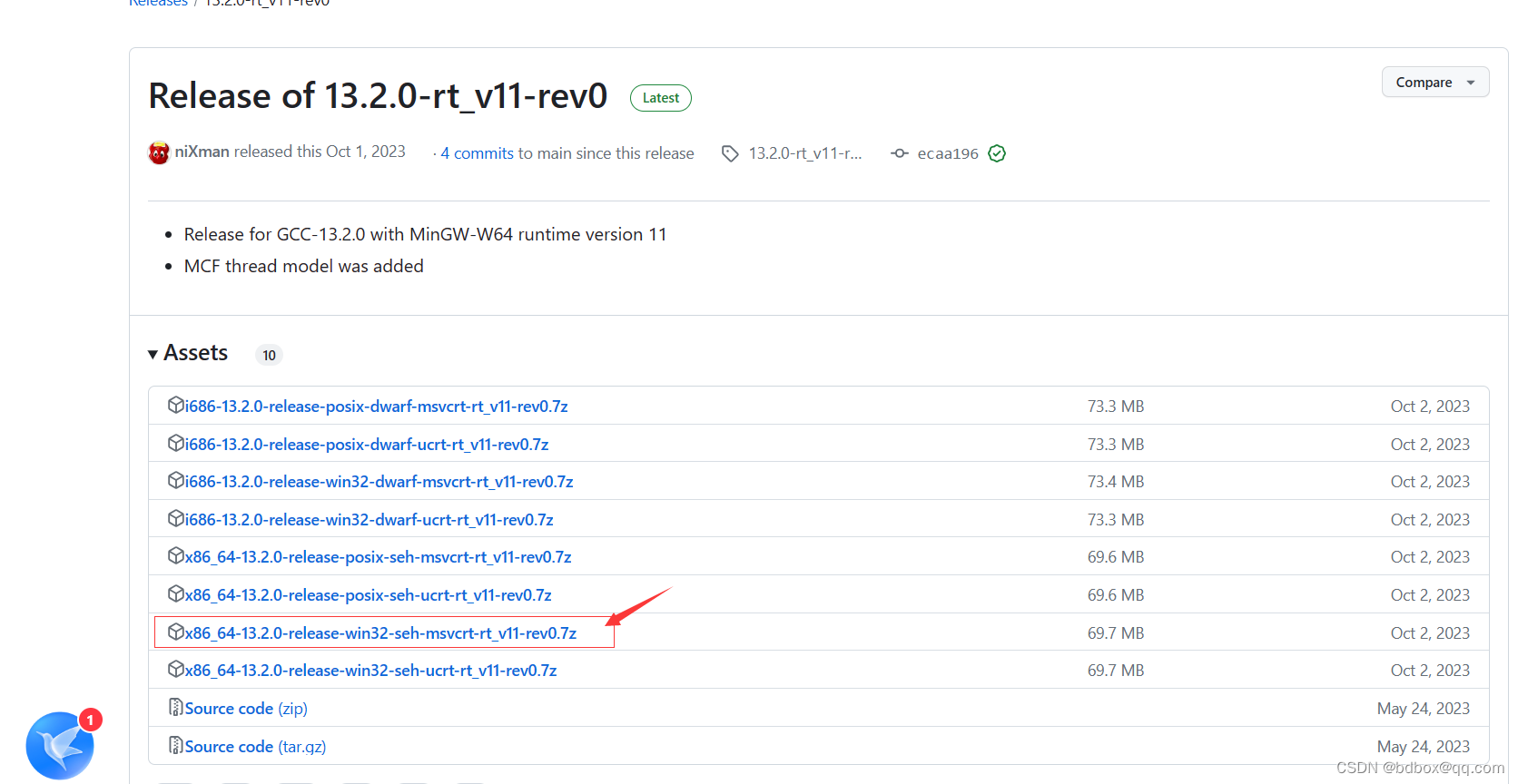
Task: Open the Releases breadcrumb link
Action: click(158, 3)
